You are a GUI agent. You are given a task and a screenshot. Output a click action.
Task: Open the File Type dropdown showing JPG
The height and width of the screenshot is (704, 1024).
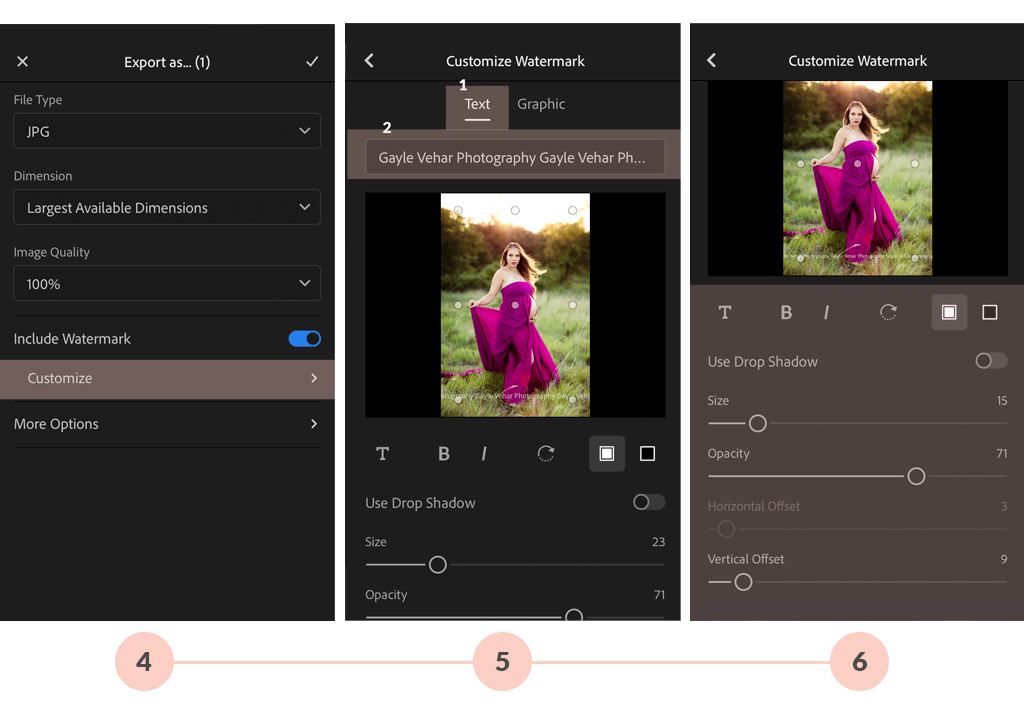click(x=166, y=131)
